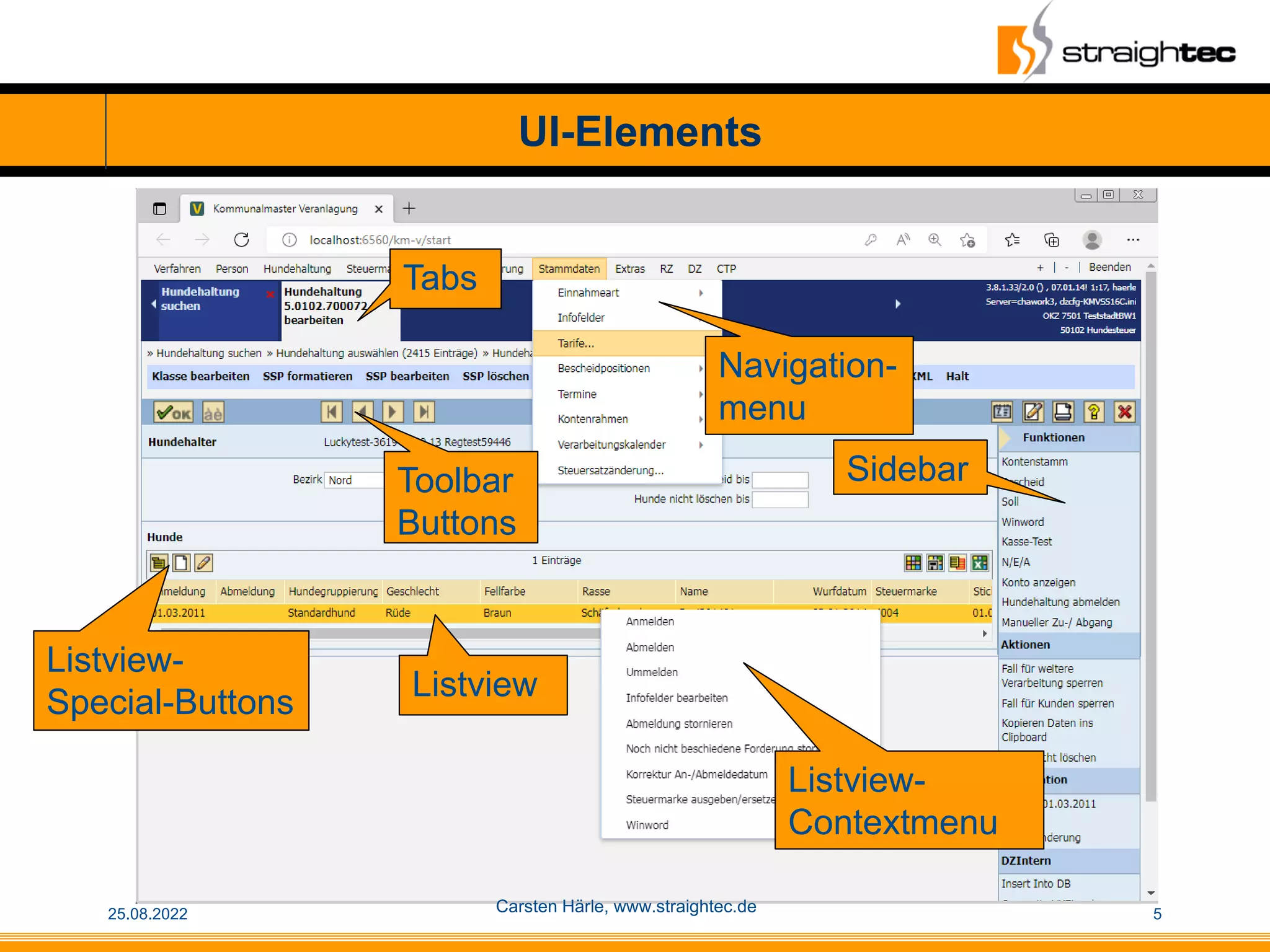Click the leftmost icon in the right toolbar group
The image size is (1270, 952).
1002,412
